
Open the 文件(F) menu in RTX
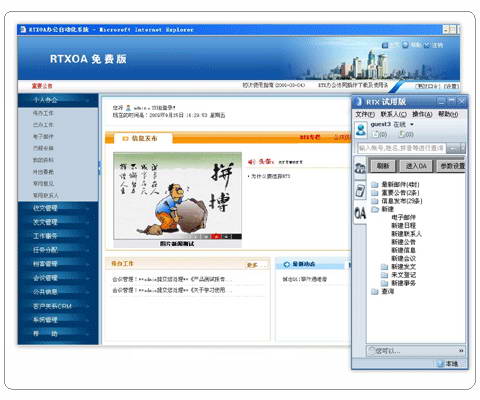[365, 114]
